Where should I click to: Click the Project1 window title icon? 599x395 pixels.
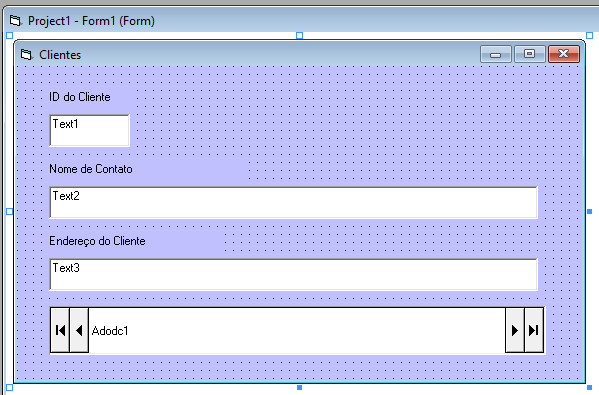pyautogui.click(x=15, y=21)
